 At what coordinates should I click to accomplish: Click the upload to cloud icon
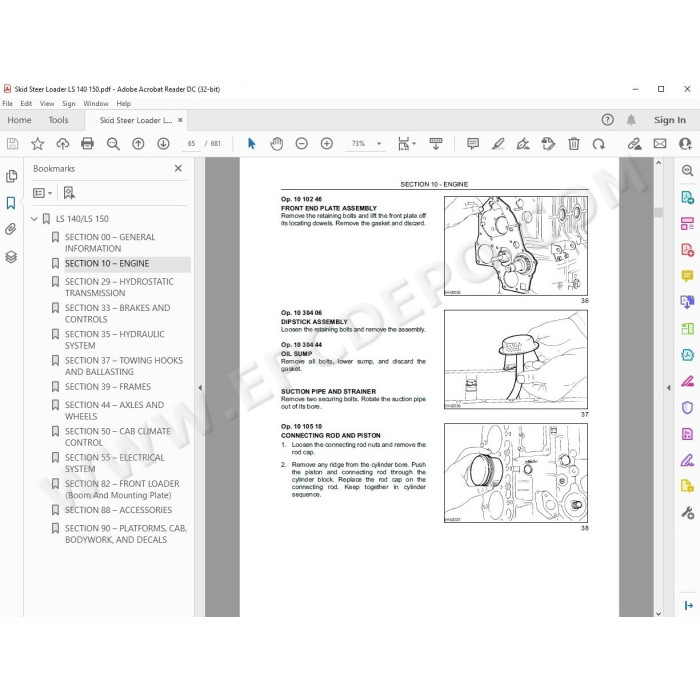(x=62, y=143)
